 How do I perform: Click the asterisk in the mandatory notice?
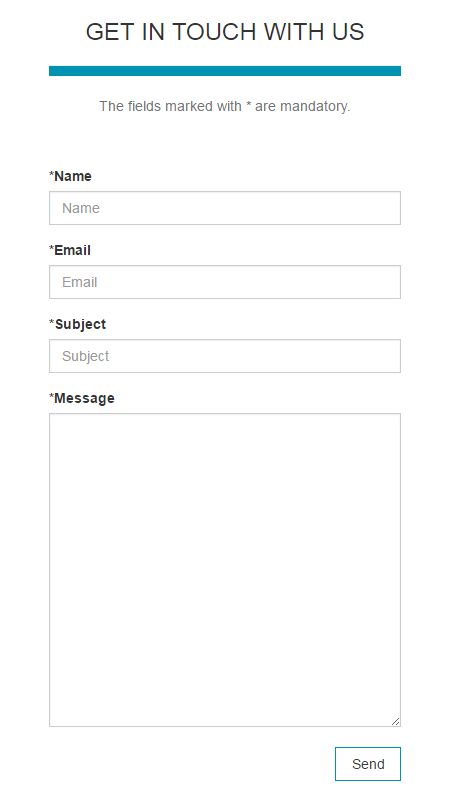click(248, 104)
